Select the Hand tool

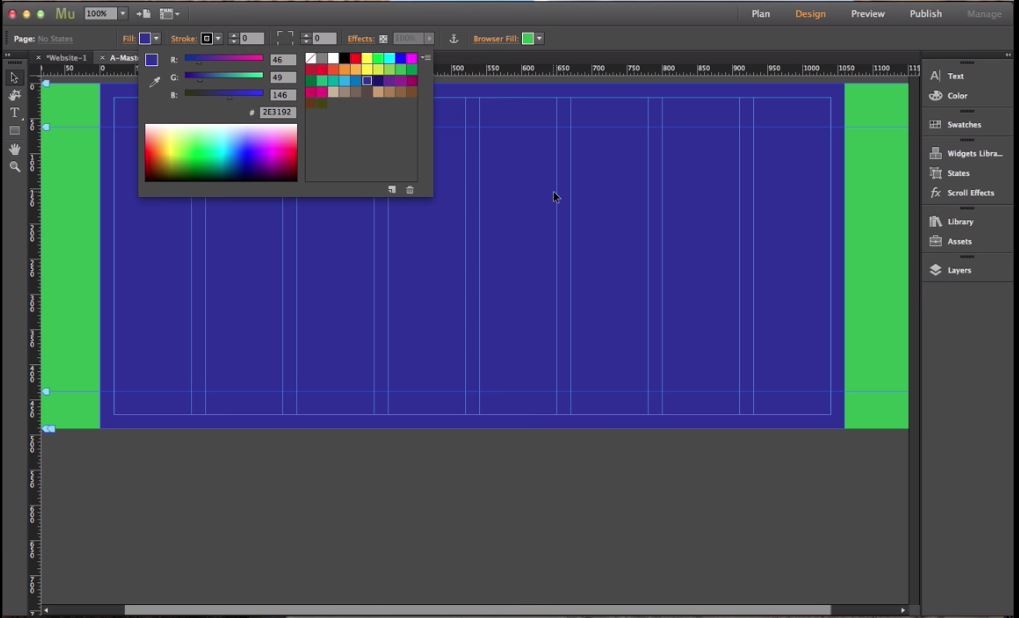(14, 149)
